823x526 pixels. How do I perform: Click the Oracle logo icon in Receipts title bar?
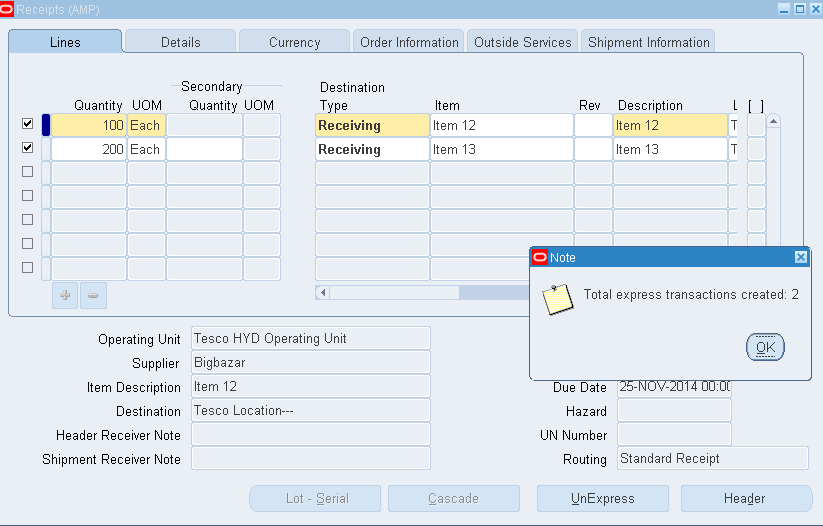point(7,9)
